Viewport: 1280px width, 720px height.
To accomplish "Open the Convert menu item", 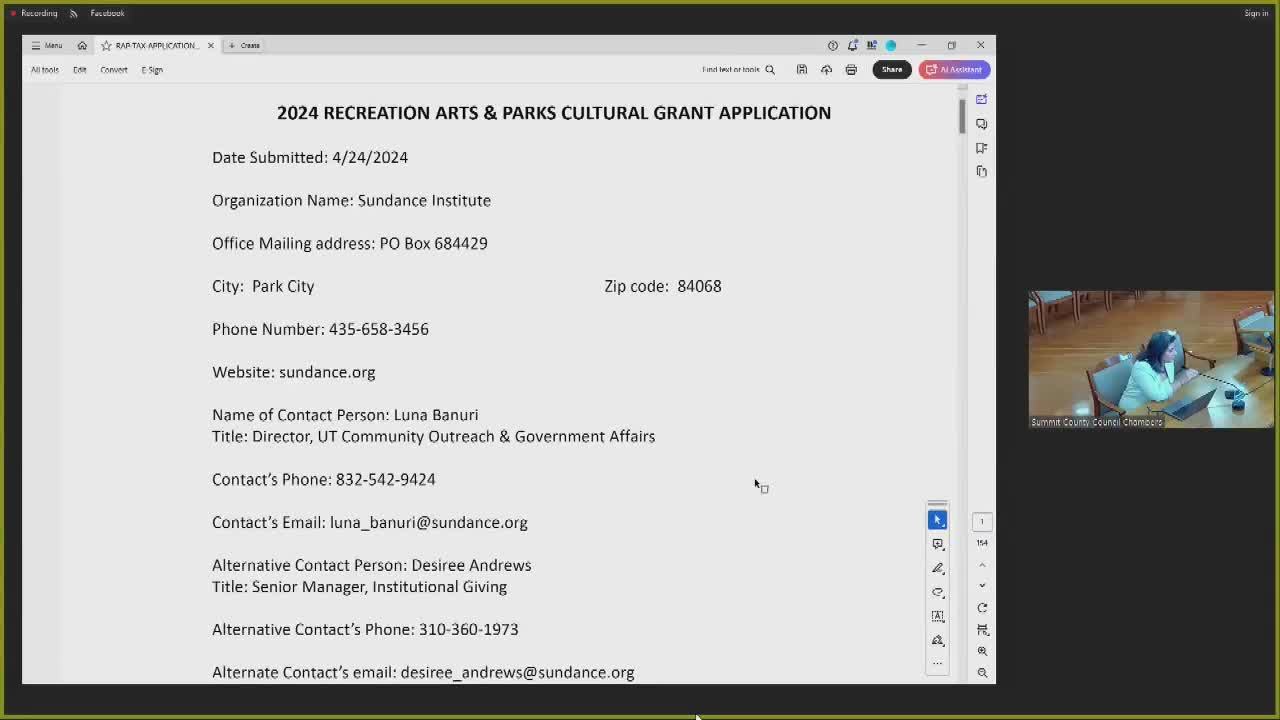I will (x=113, y=70).
